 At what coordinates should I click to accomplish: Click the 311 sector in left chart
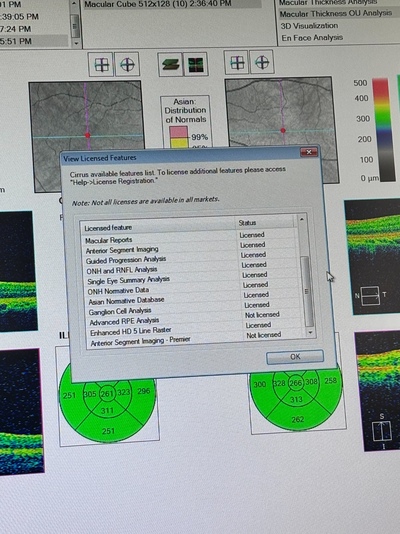coord(107,411)
